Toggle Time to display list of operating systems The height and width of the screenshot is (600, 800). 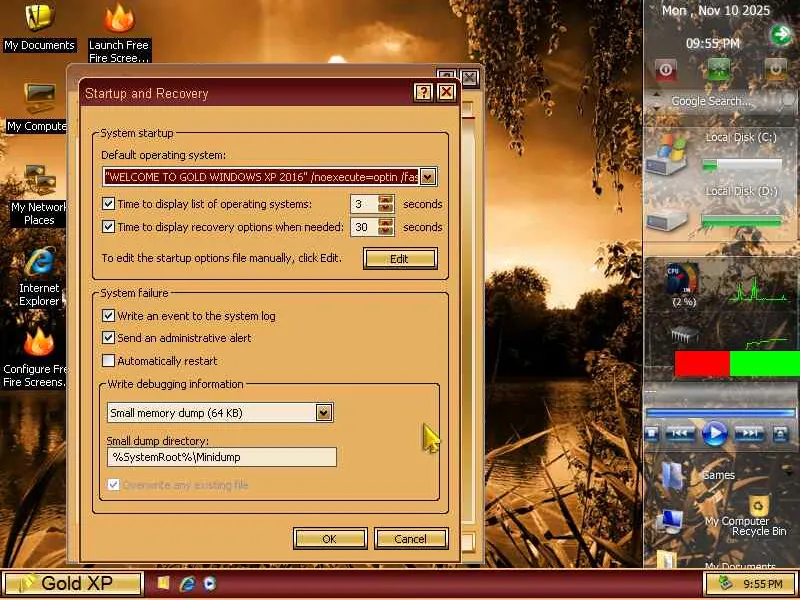pos(108,204)
